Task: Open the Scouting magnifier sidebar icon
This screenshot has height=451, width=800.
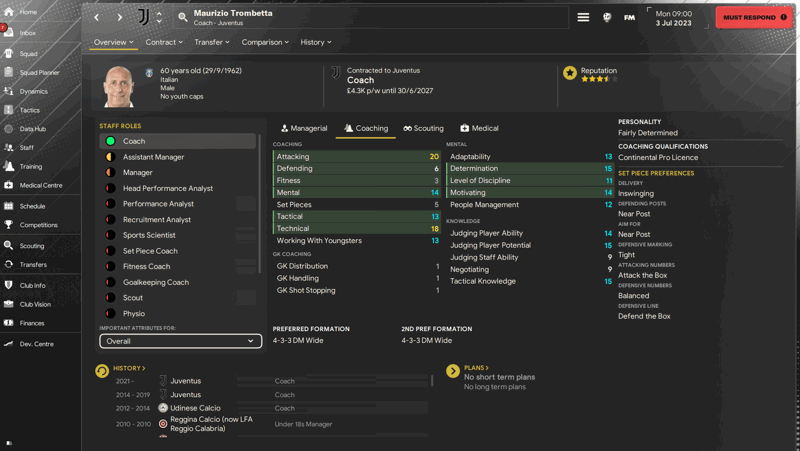Action: click(9, 245)
